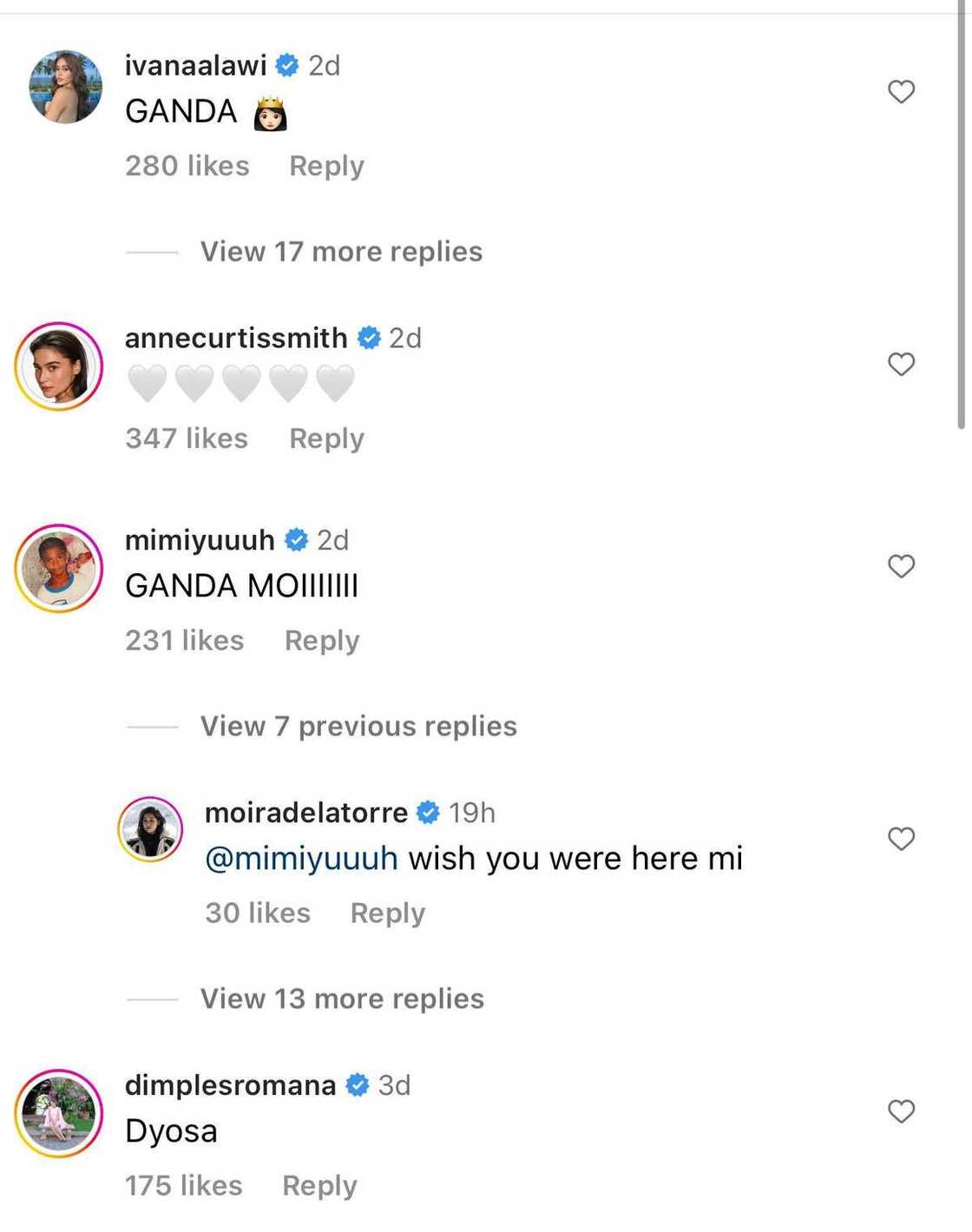972x1232 pixels.
Task: Like mimiyuuuh's GANDA MOIIIIIII comment
Action: pos(901,566)
